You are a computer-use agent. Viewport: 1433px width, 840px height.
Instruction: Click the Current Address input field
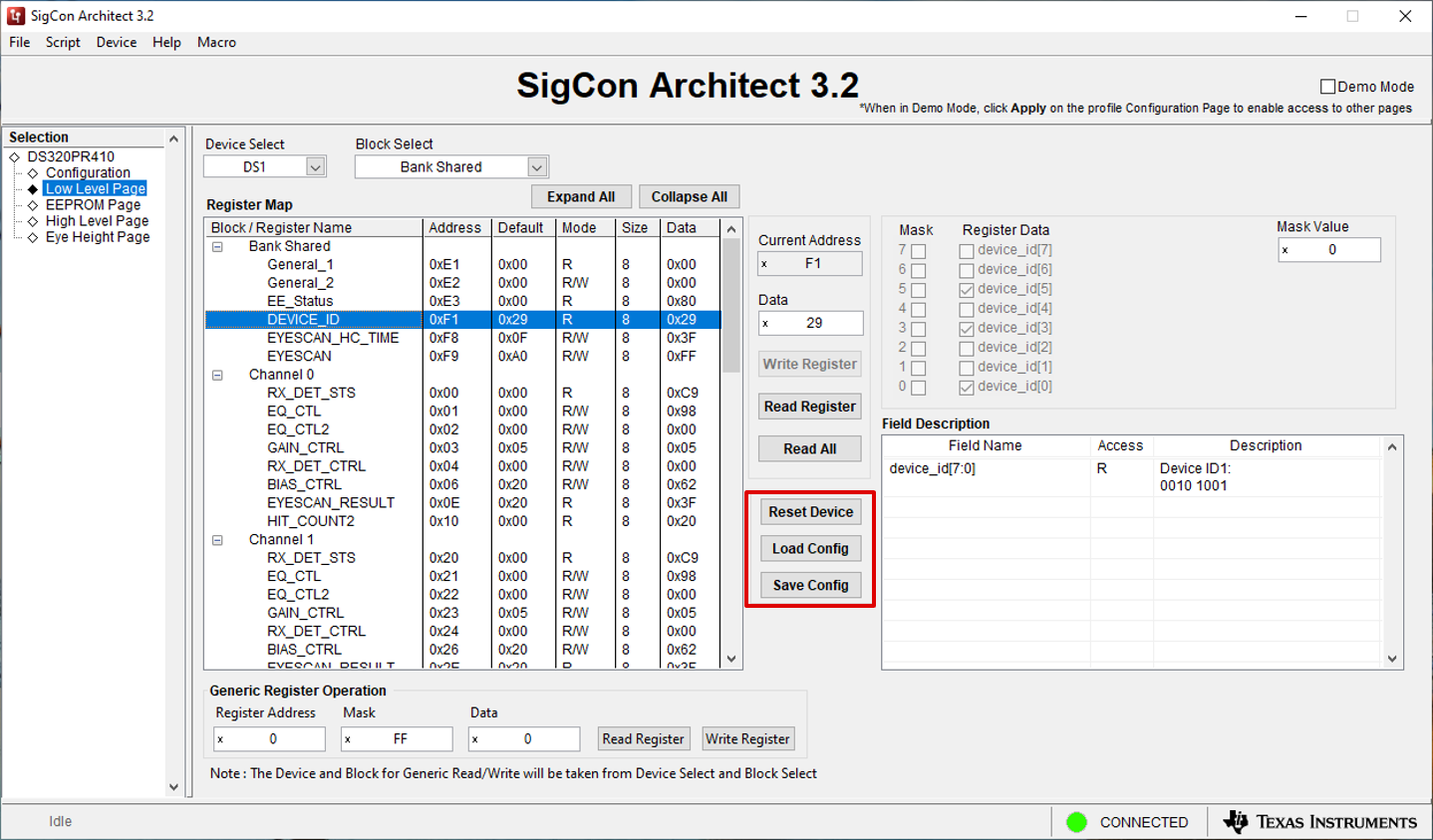pos(810,264)
